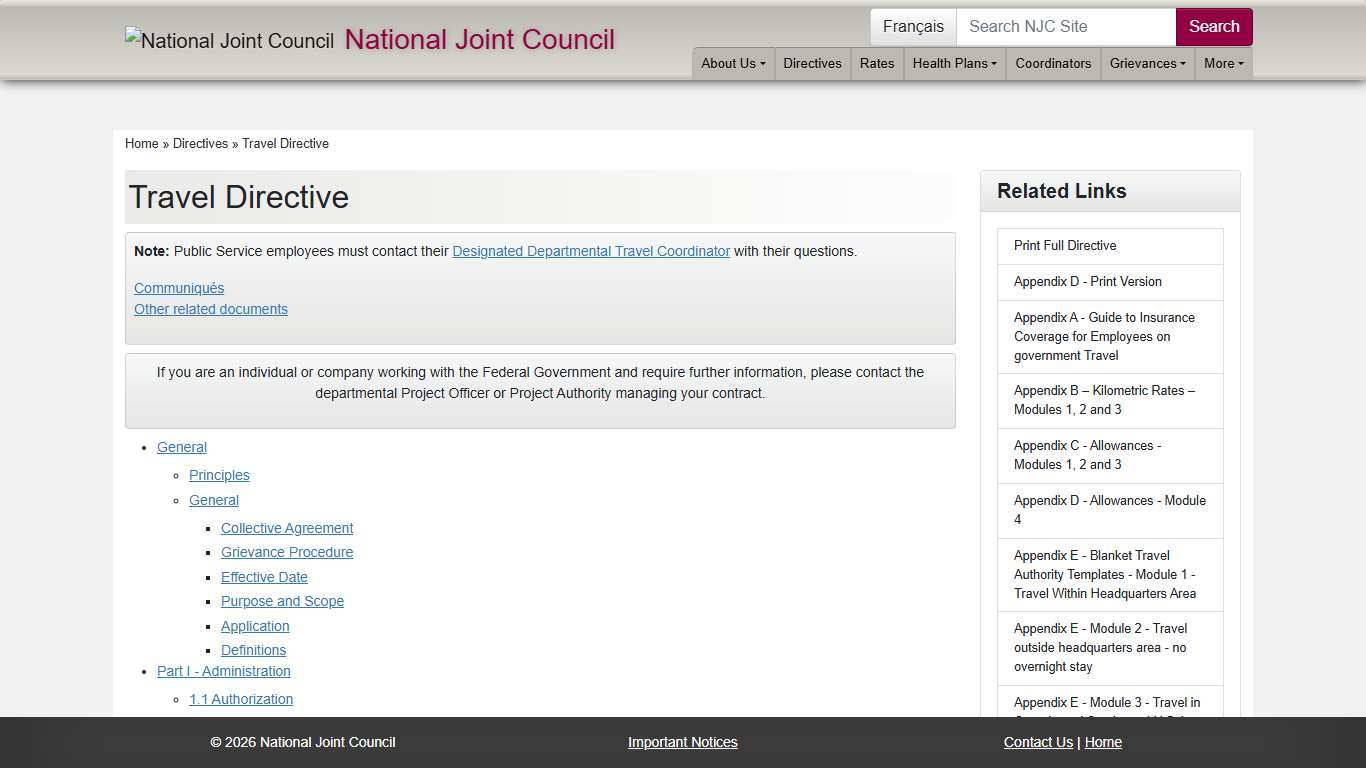Go to Part I - Administration

(224, 671)
